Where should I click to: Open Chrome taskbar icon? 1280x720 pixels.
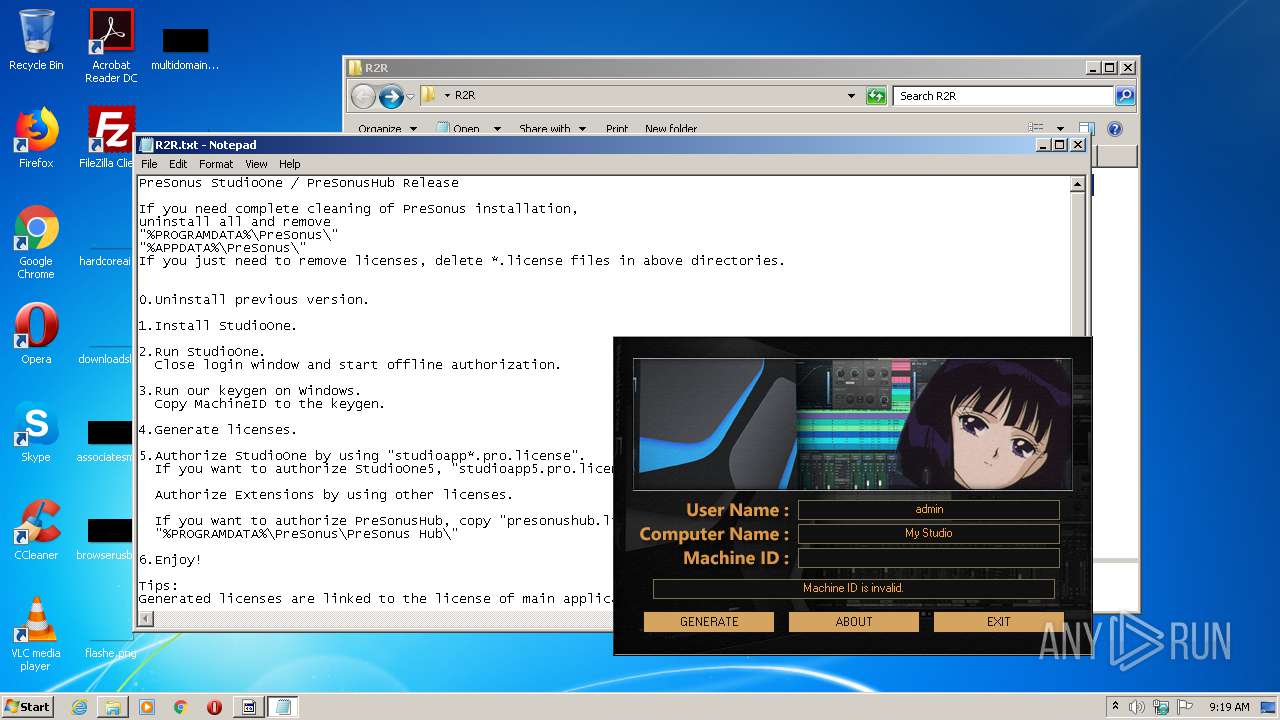click(181, 707)
